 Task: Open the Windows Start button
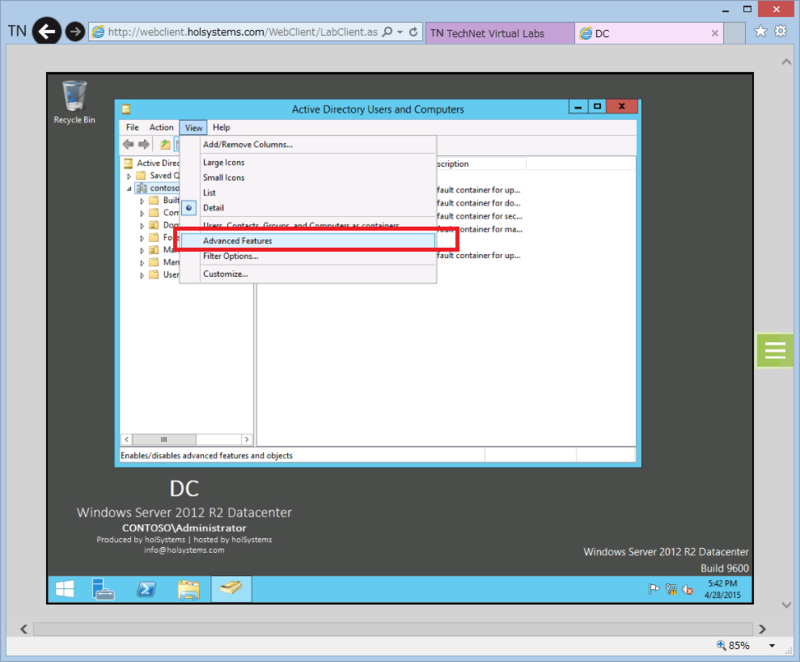click(65, 590)
